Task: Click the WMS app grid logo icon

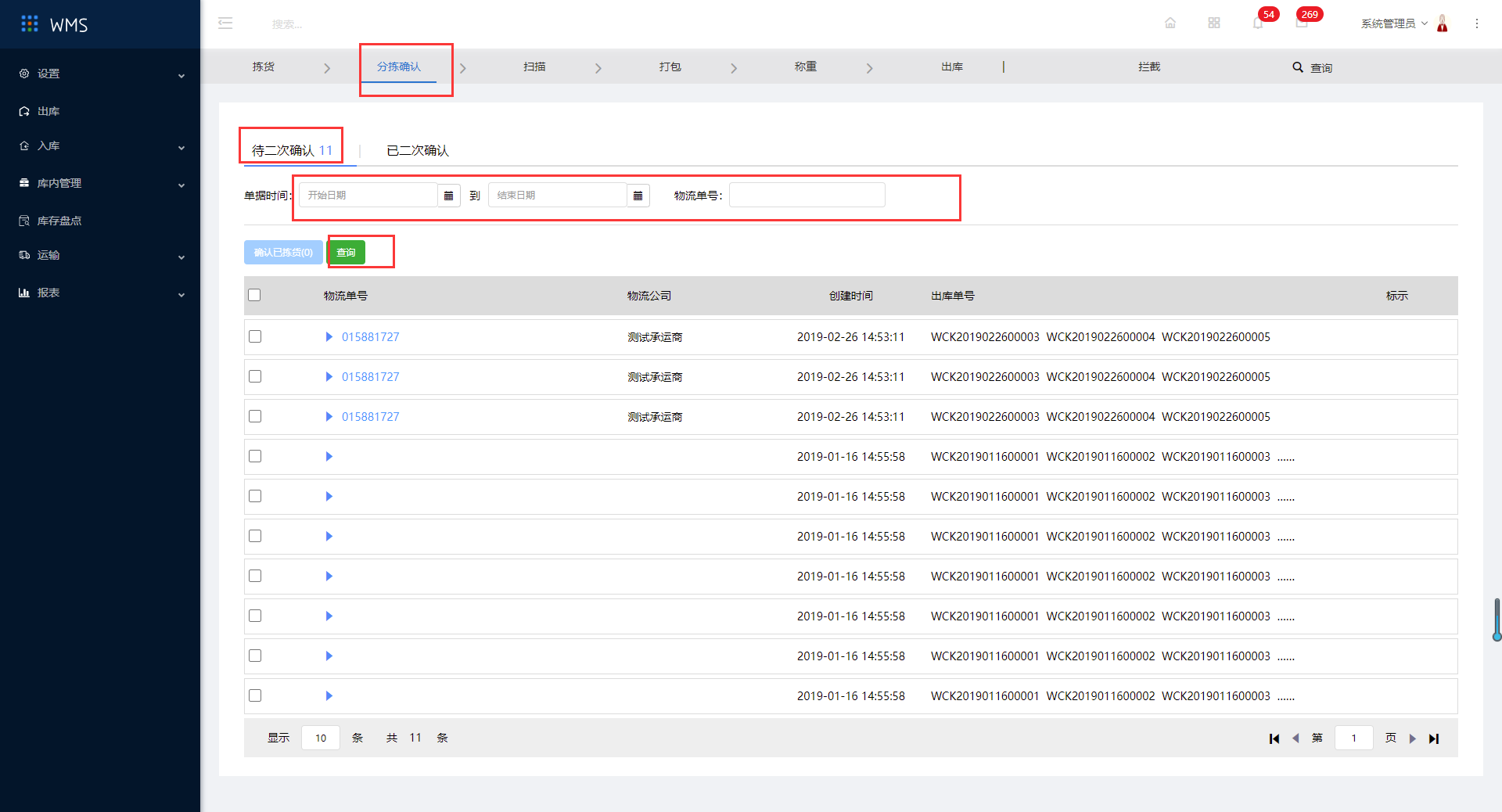Action: point(30,24)
